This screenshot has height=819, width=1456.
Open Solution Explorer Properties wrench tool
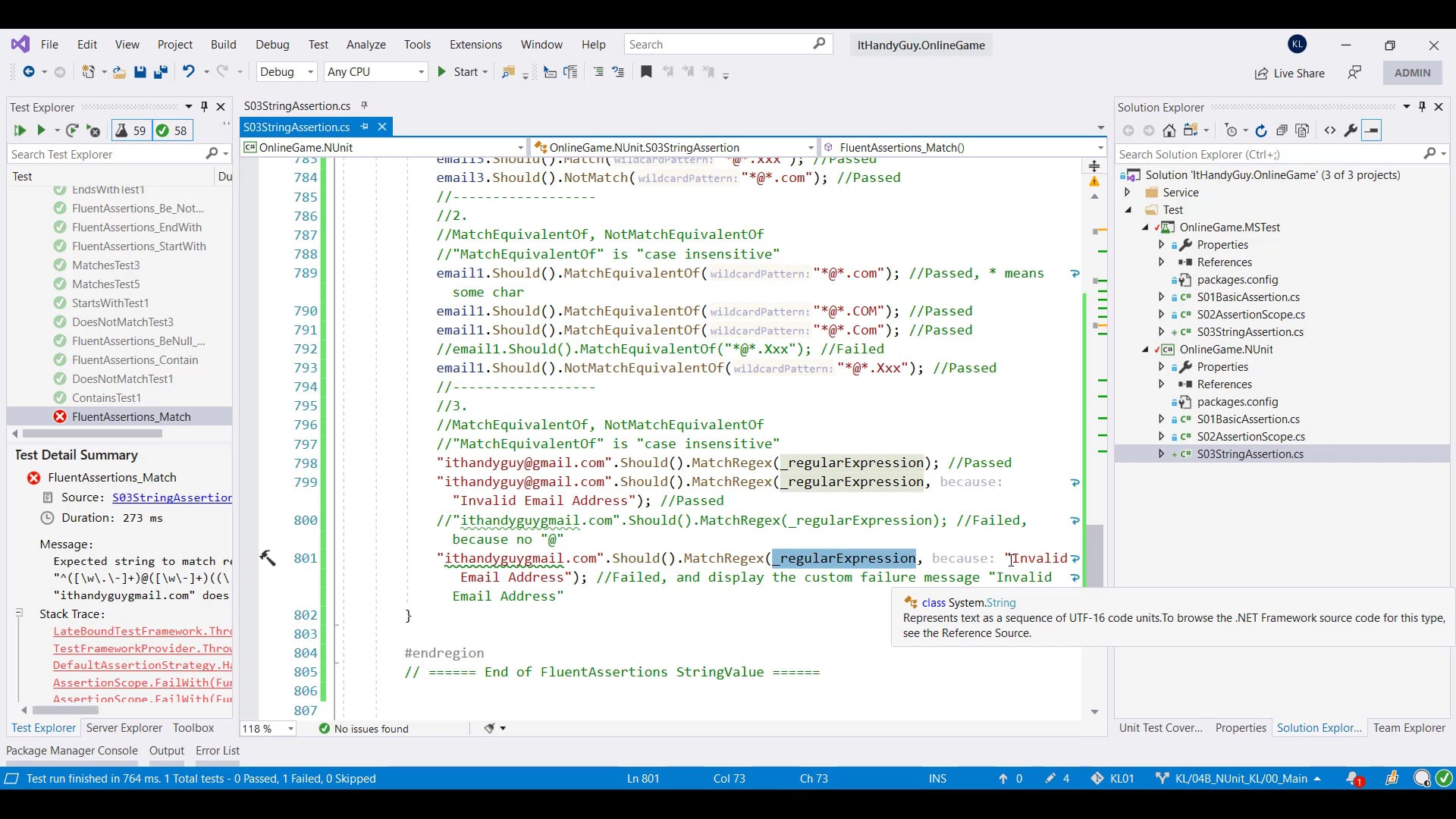click(1351, 130)
